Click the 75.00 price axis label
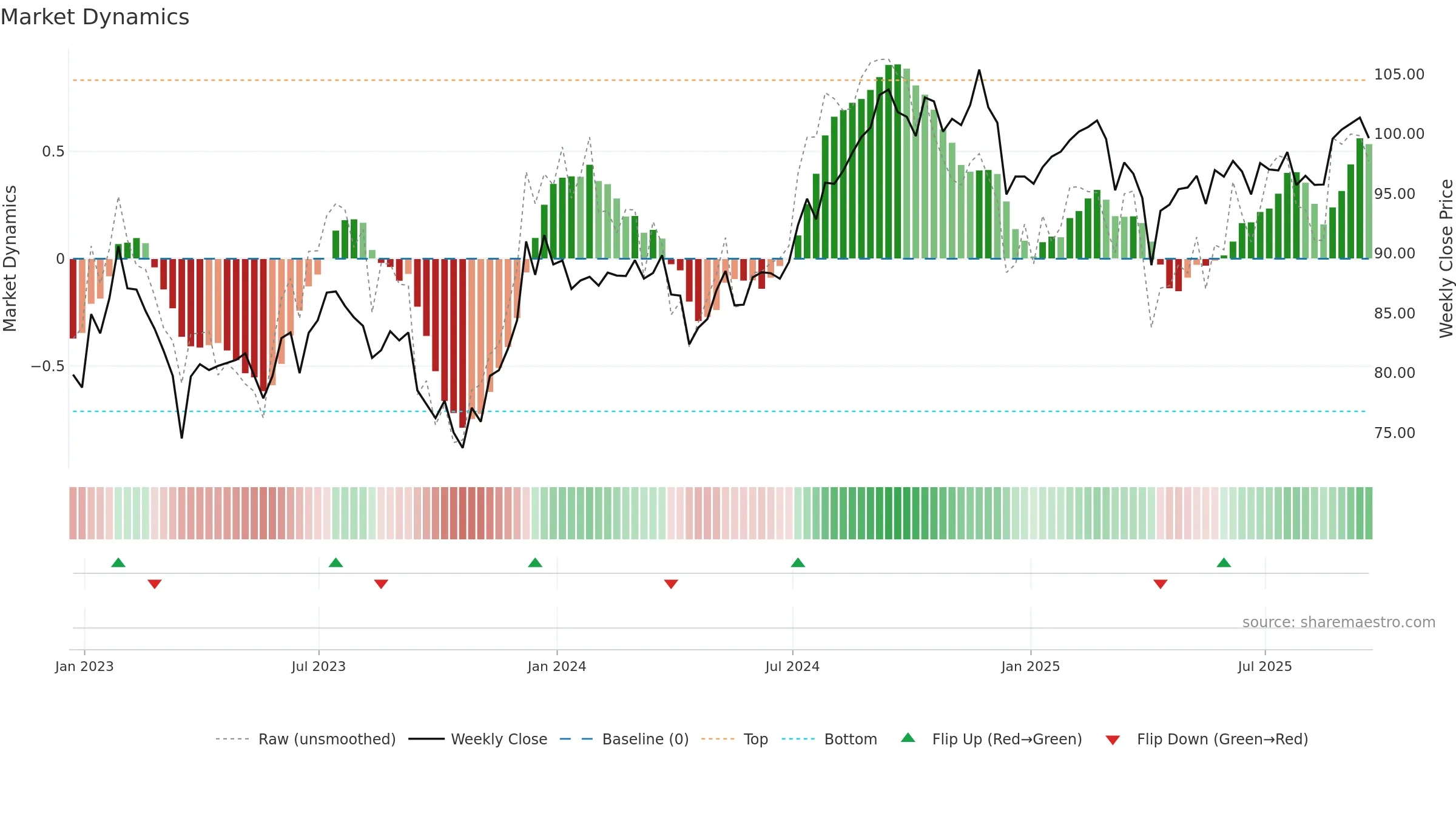1456x819 pixels. click(x=1395, y=433)
